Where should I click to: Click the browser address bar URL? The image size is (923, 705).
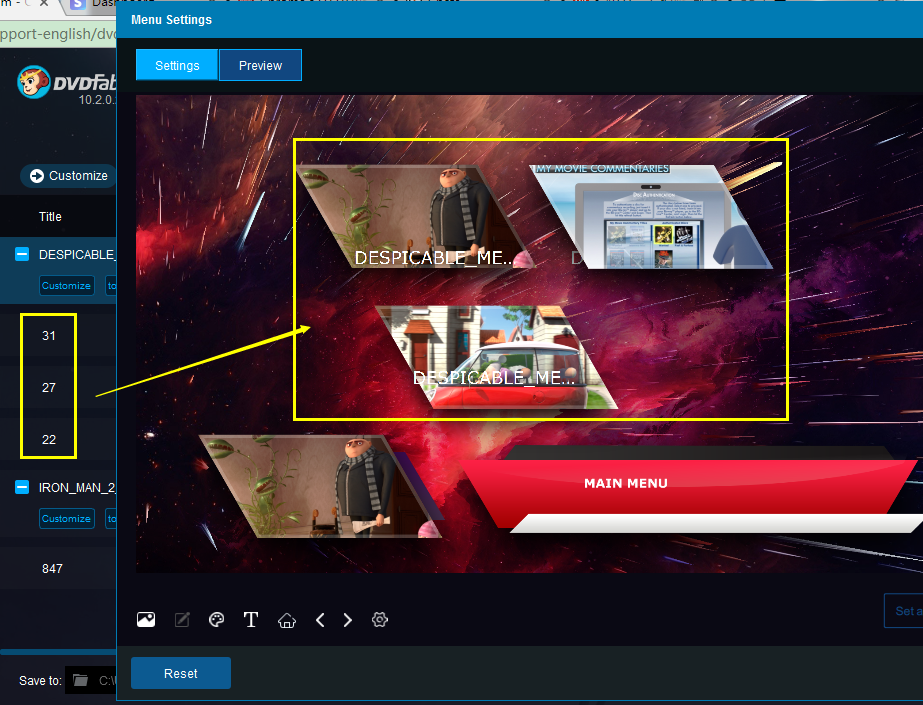tap(58, 34)
